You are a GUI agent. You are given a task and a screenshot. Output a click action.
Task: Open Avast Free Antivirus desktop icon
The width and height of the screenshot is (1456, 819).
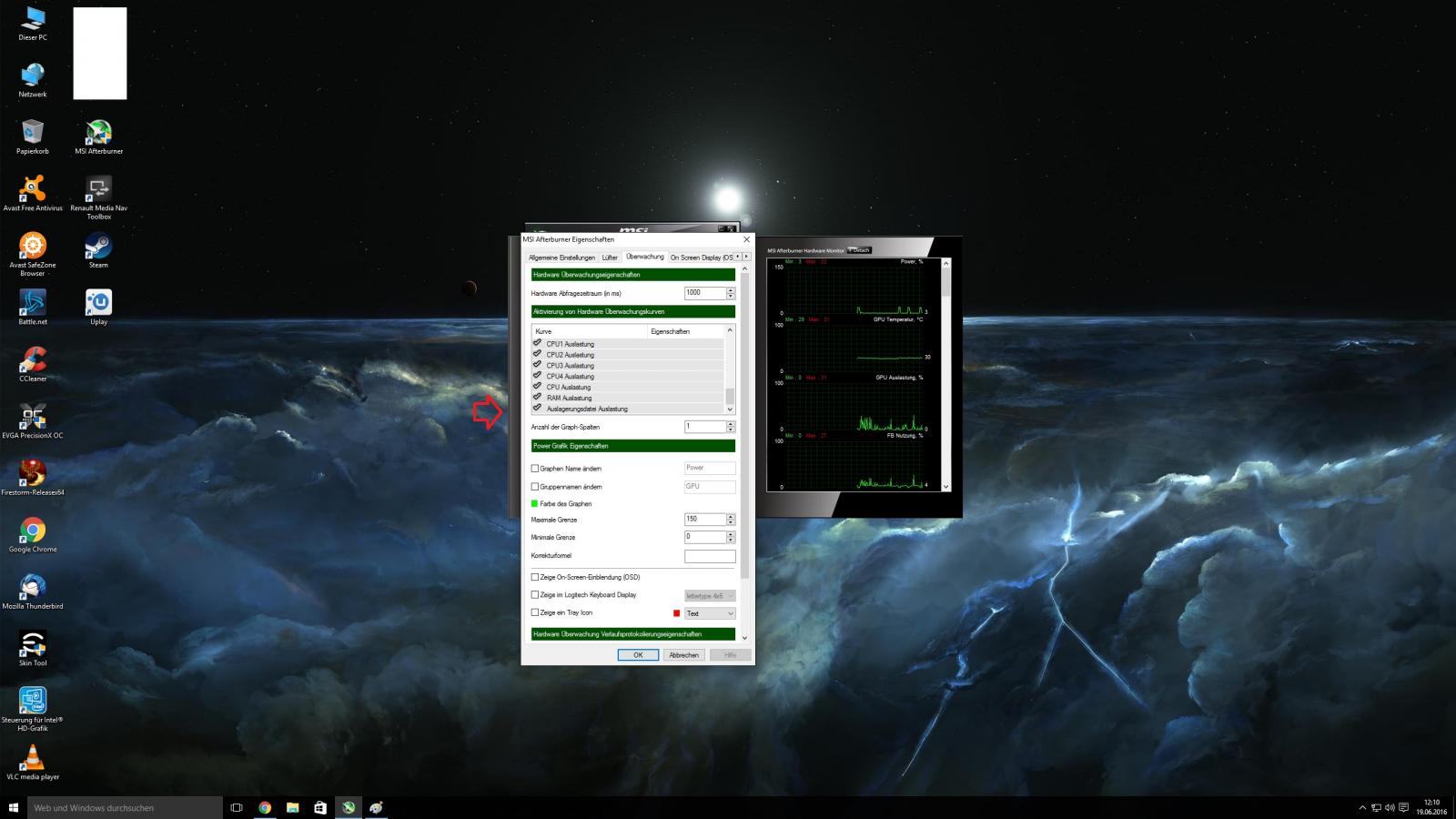[33, 194]
